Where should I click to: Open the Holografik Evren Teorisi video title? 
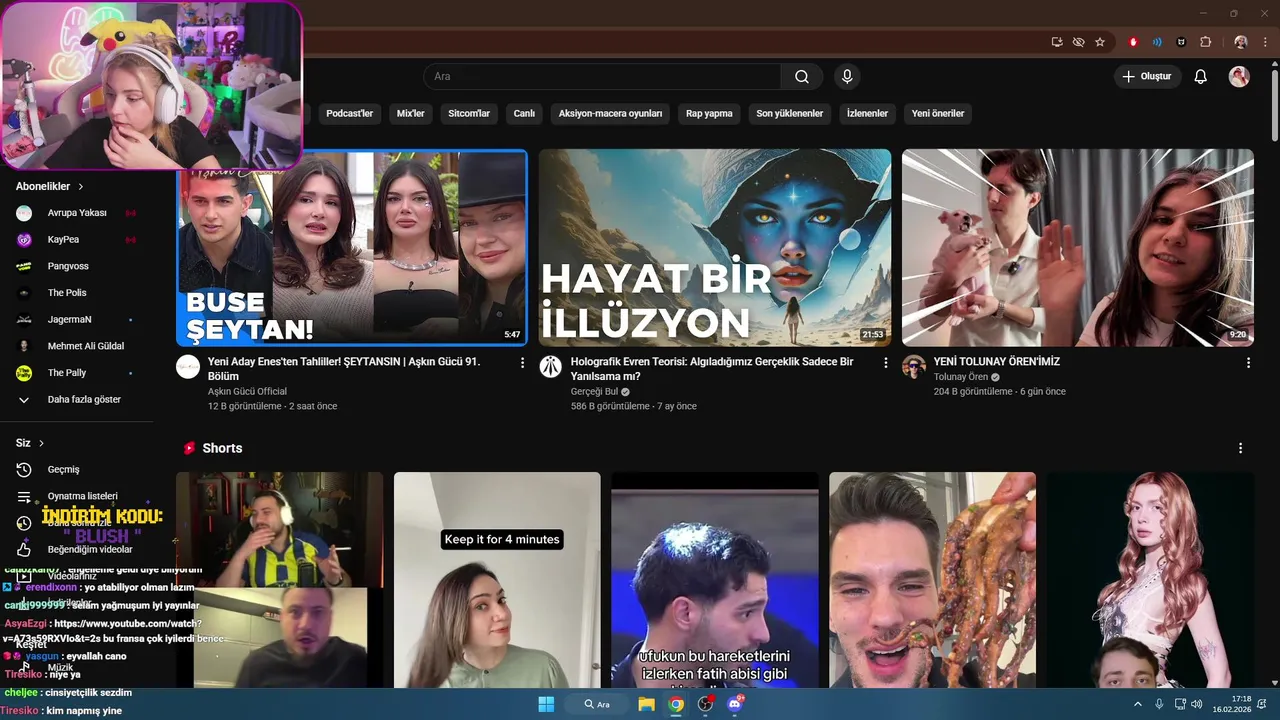[712, 369]
